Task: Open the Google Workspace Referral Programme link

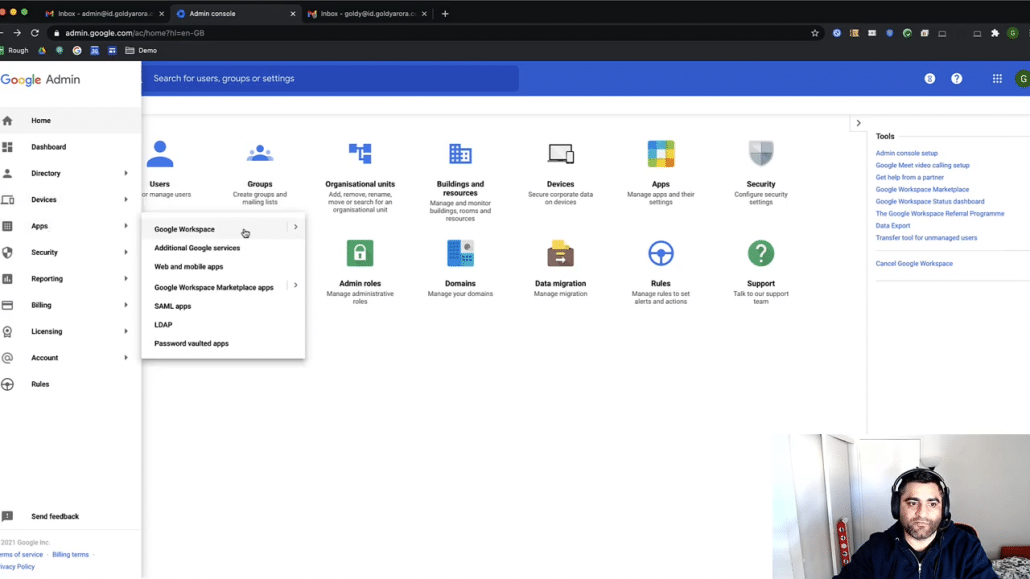Action: (x=939, y=214)
